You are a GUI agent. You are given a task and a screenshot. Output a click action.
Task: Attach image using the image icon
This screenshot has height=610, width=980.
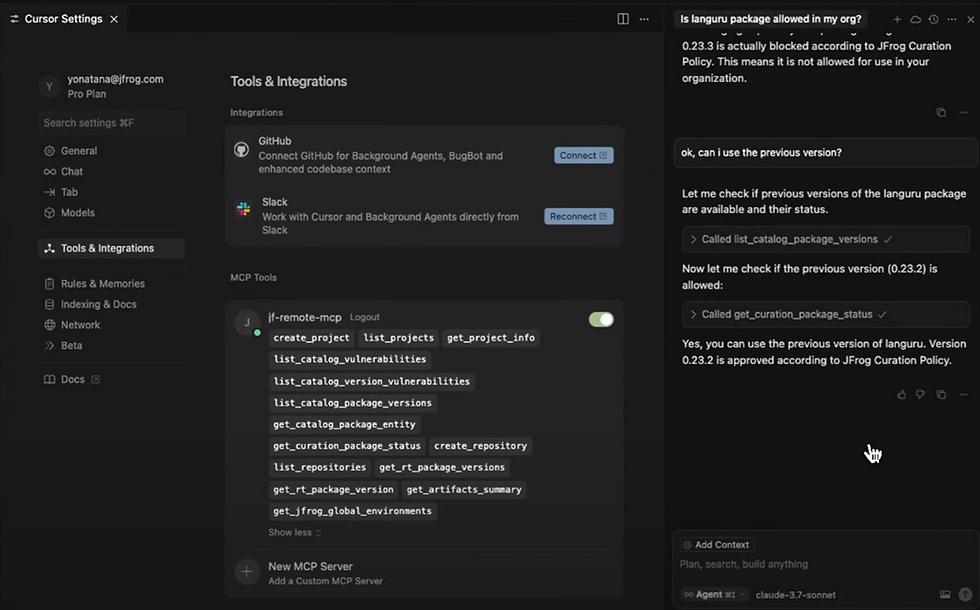pos(945,594)
